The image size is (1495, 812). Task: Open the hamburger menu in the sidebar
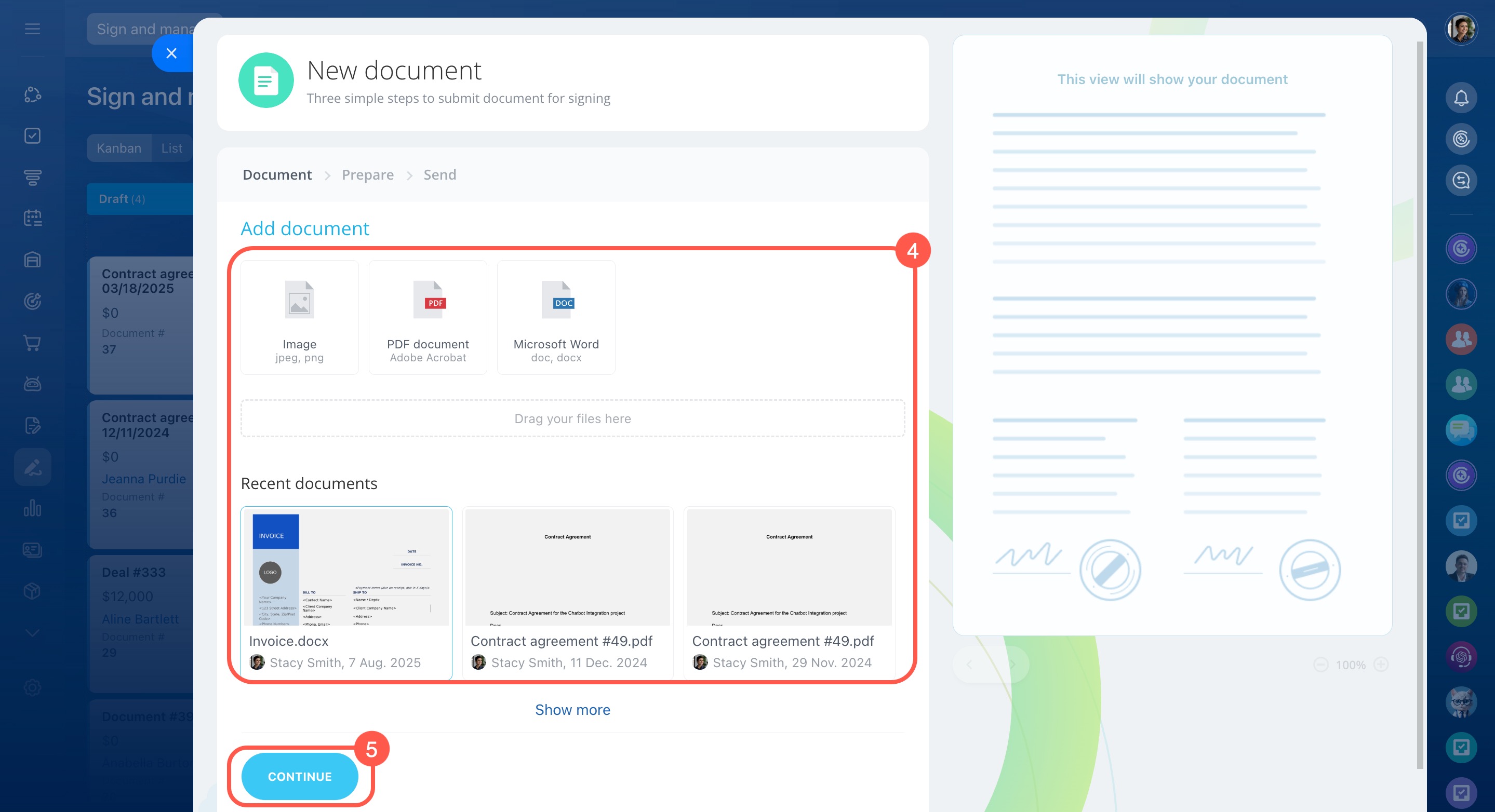(33, 29)
